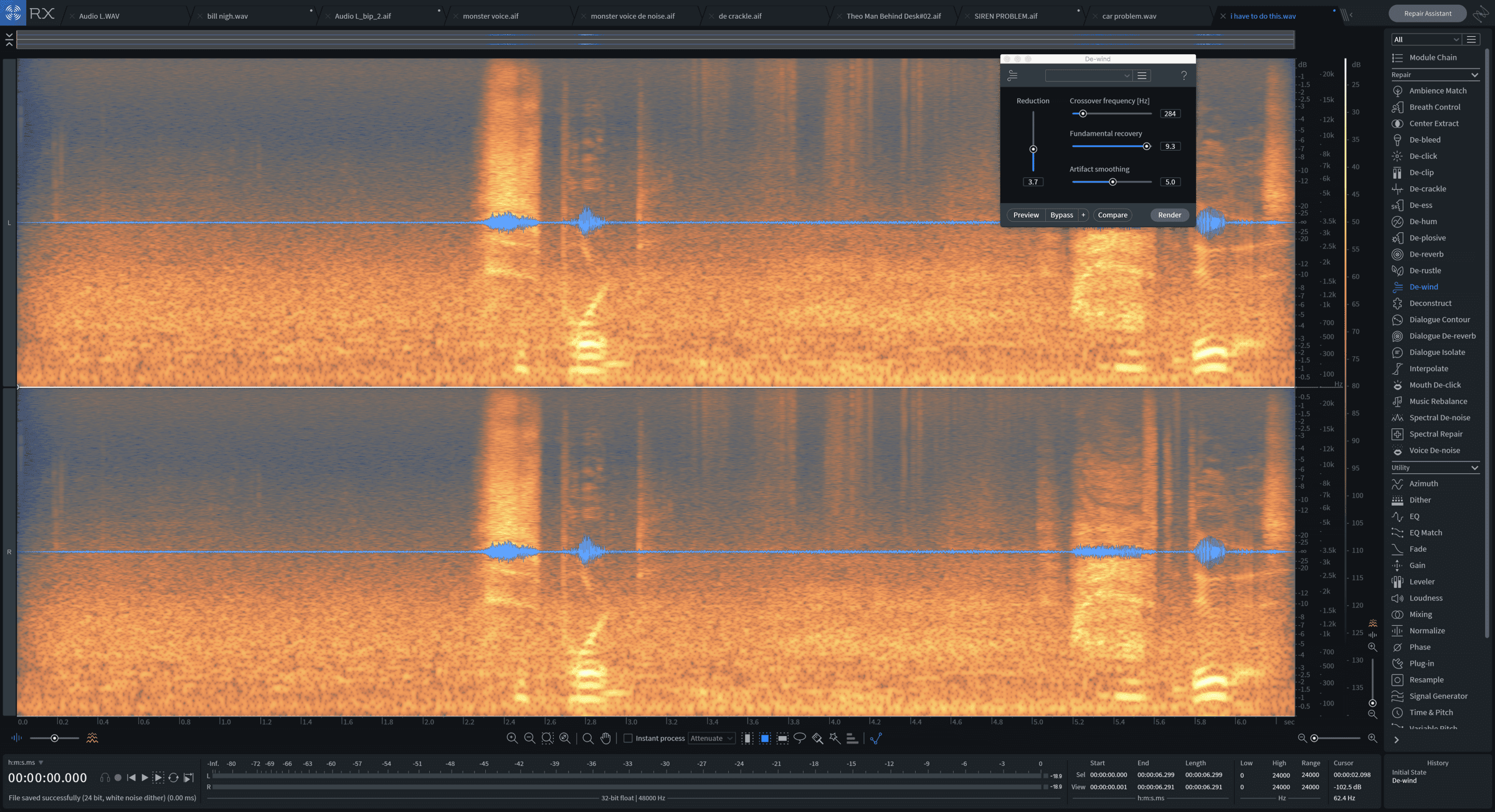
Task: Open the De-wind preset dropdown
Action: (x=1088, y=75)
